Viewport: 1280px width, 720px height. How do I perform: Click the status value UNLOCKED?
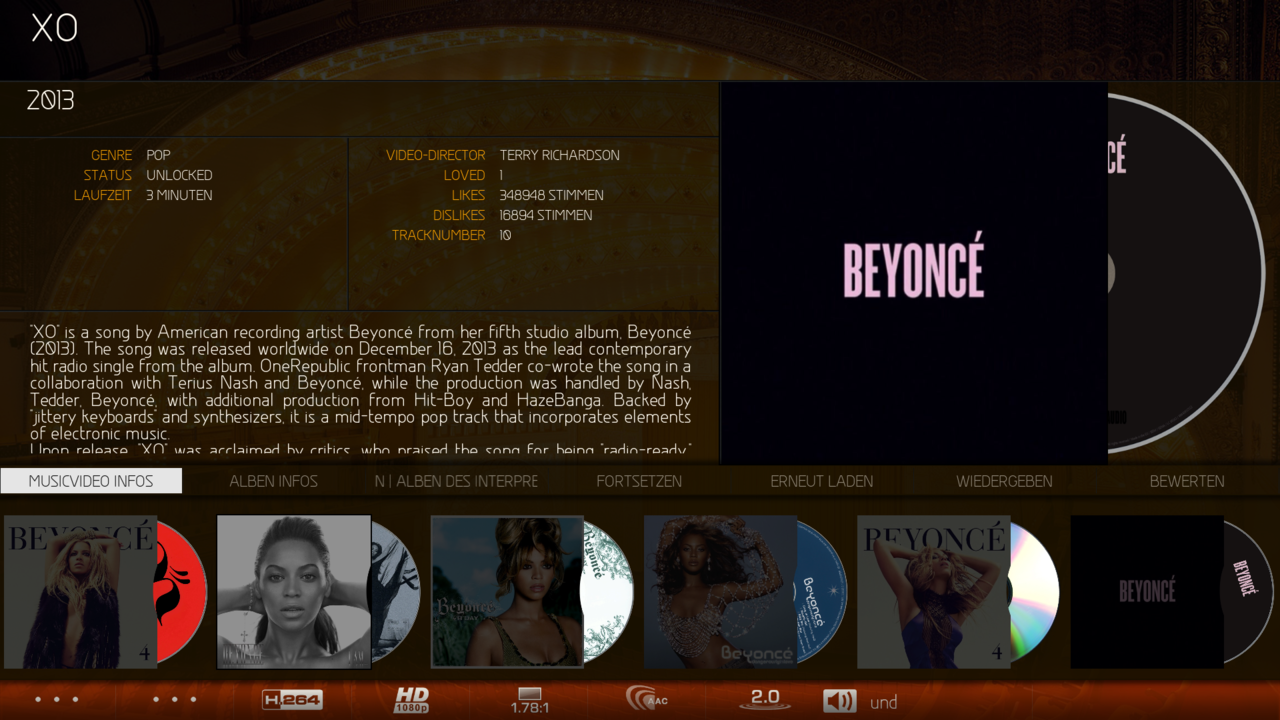(x=179, y=175)
